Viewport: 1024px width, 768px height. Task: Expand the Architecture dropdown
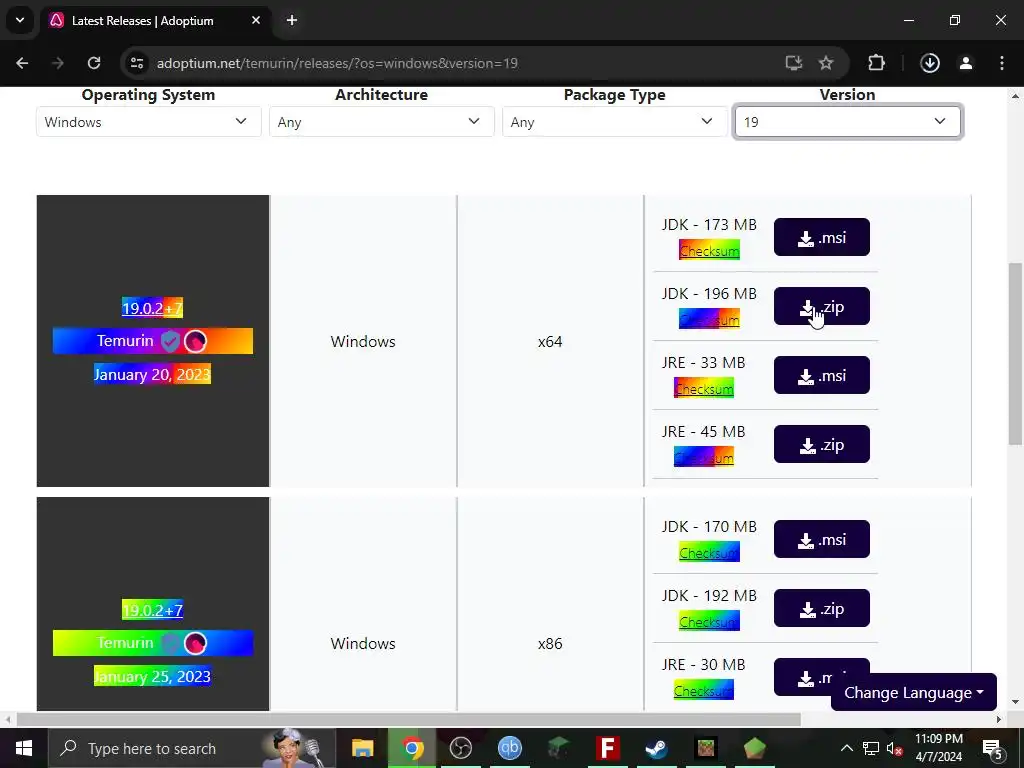[381, 121]
